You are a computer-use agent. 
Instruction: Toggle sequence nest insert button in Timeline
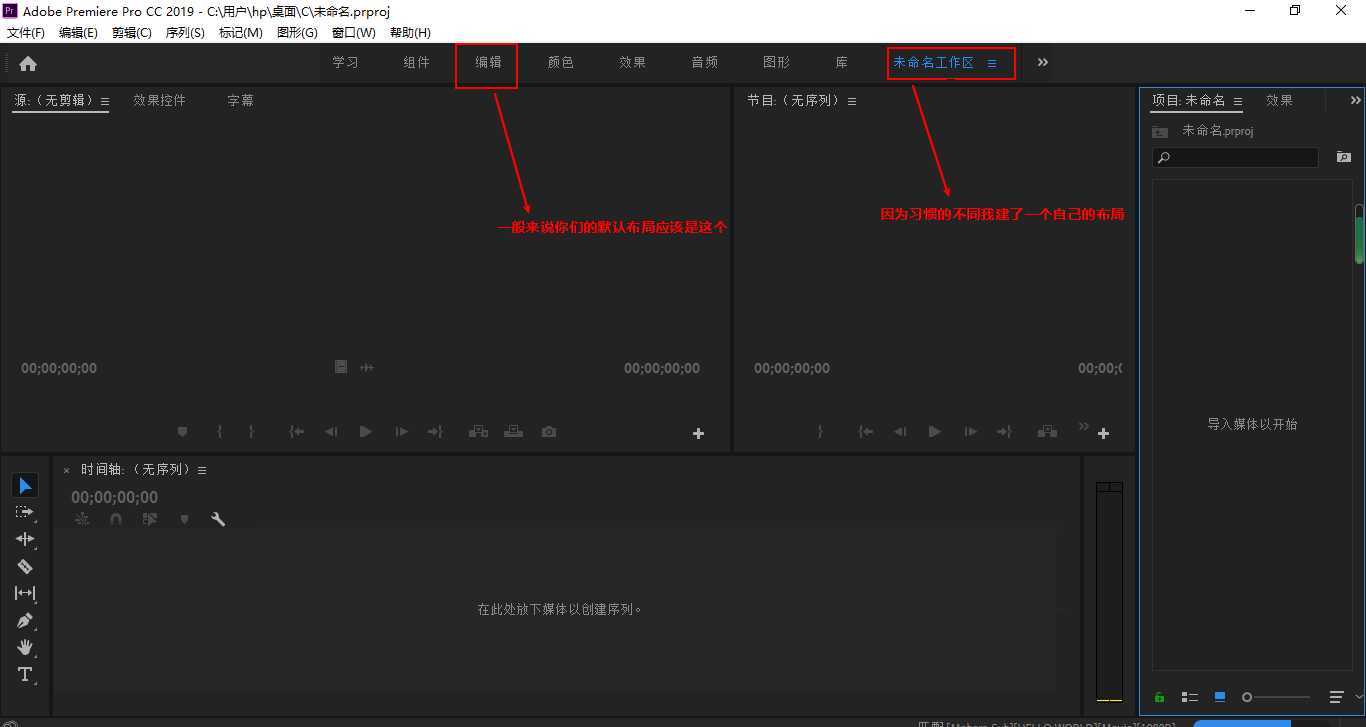(82, 519)
